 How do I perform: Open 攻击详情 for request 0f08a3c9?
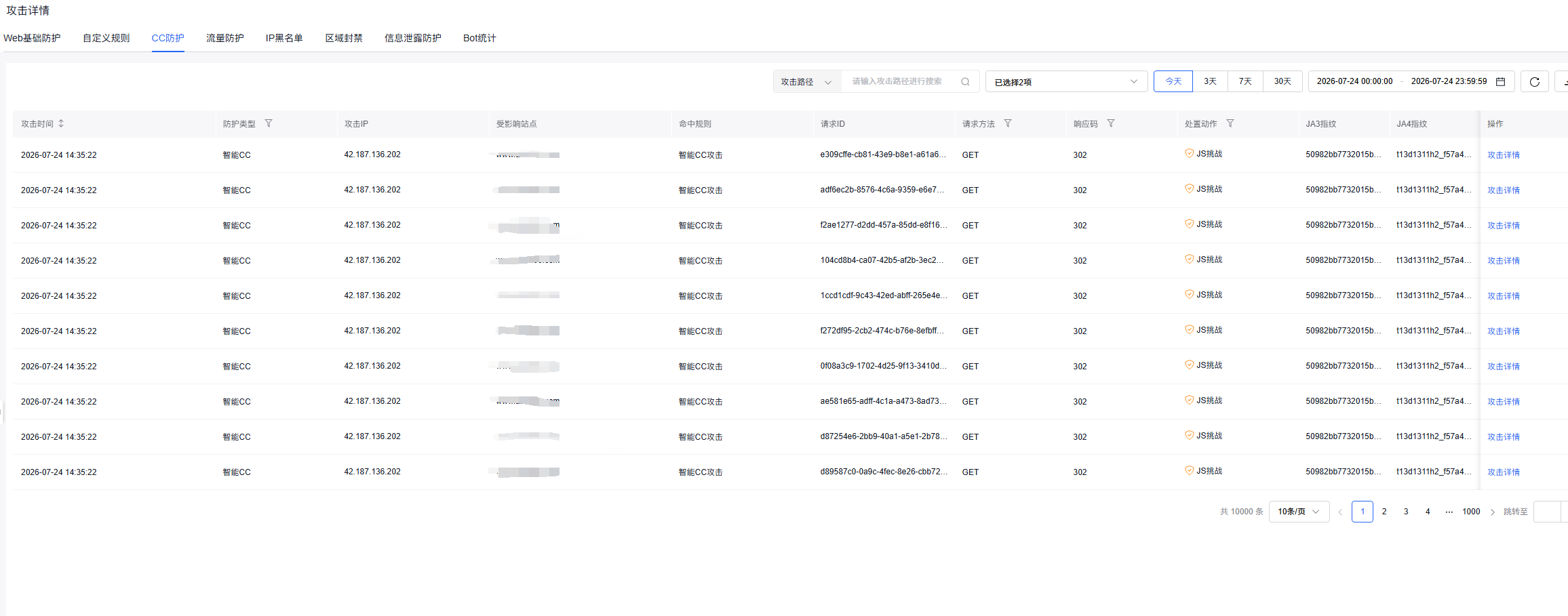pyautogui.click(x=1504, y=367)
